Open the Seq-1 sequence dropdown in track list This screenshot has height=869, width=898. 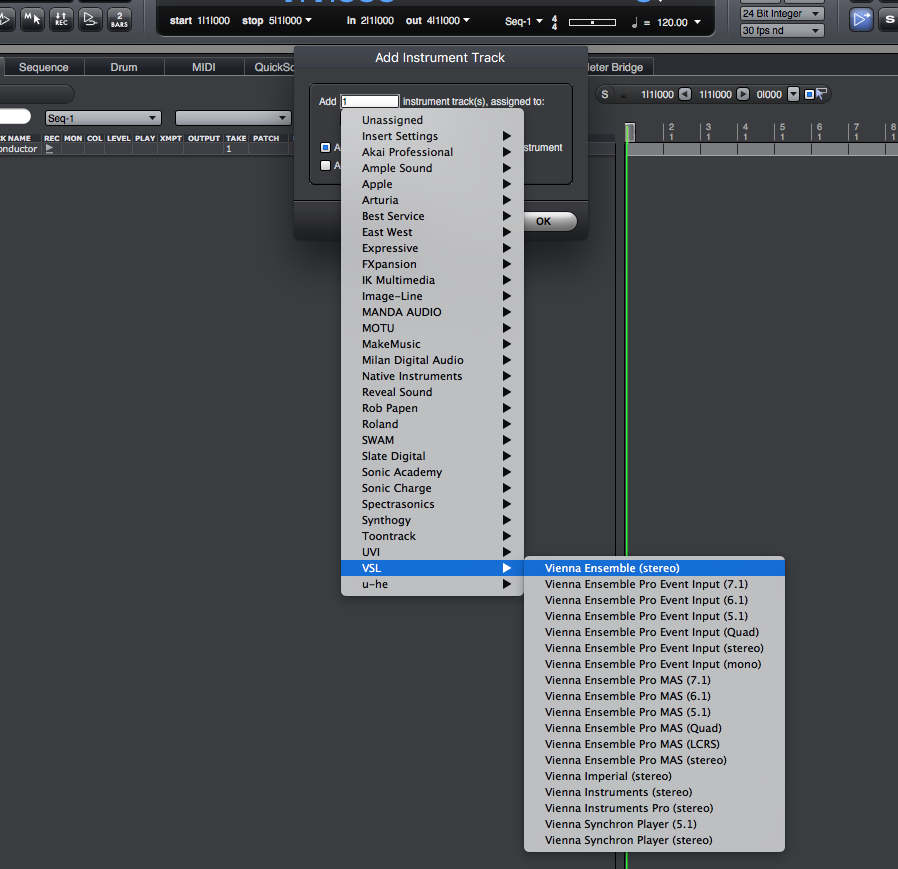pos(103,119)
